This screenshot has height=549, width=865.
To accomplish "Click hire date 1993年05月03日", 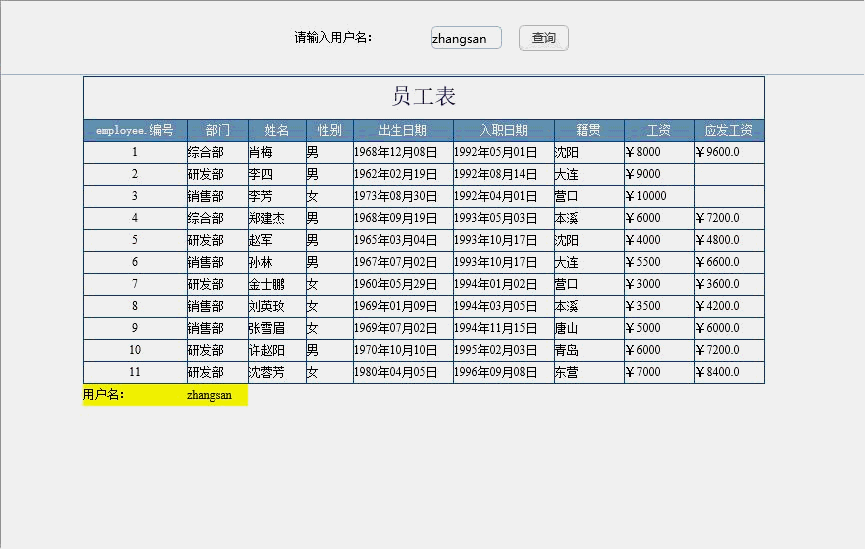I will 503,218.
